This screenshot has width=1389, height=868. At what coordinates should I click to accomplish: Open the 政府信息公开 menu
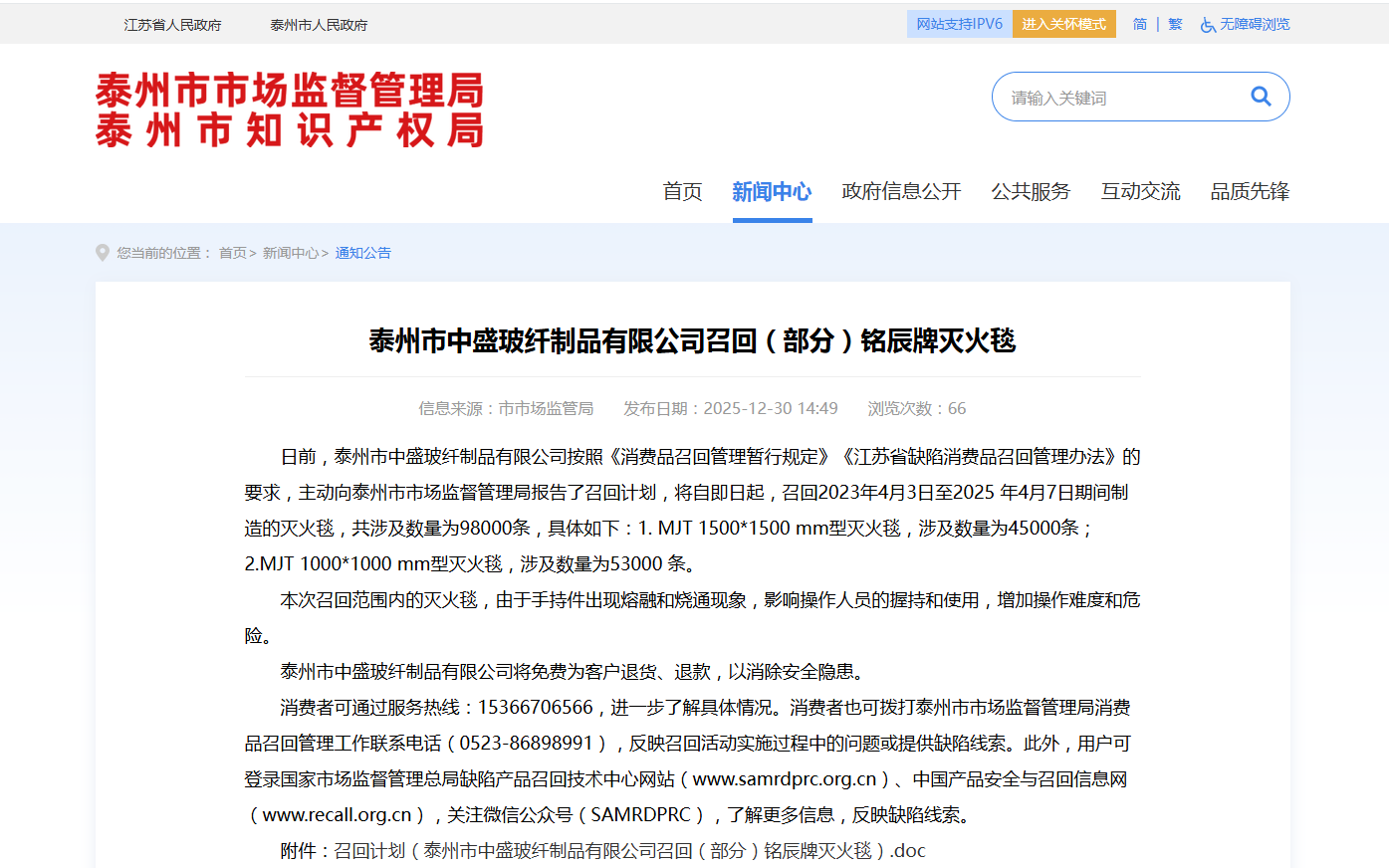(x=901, y=191)
